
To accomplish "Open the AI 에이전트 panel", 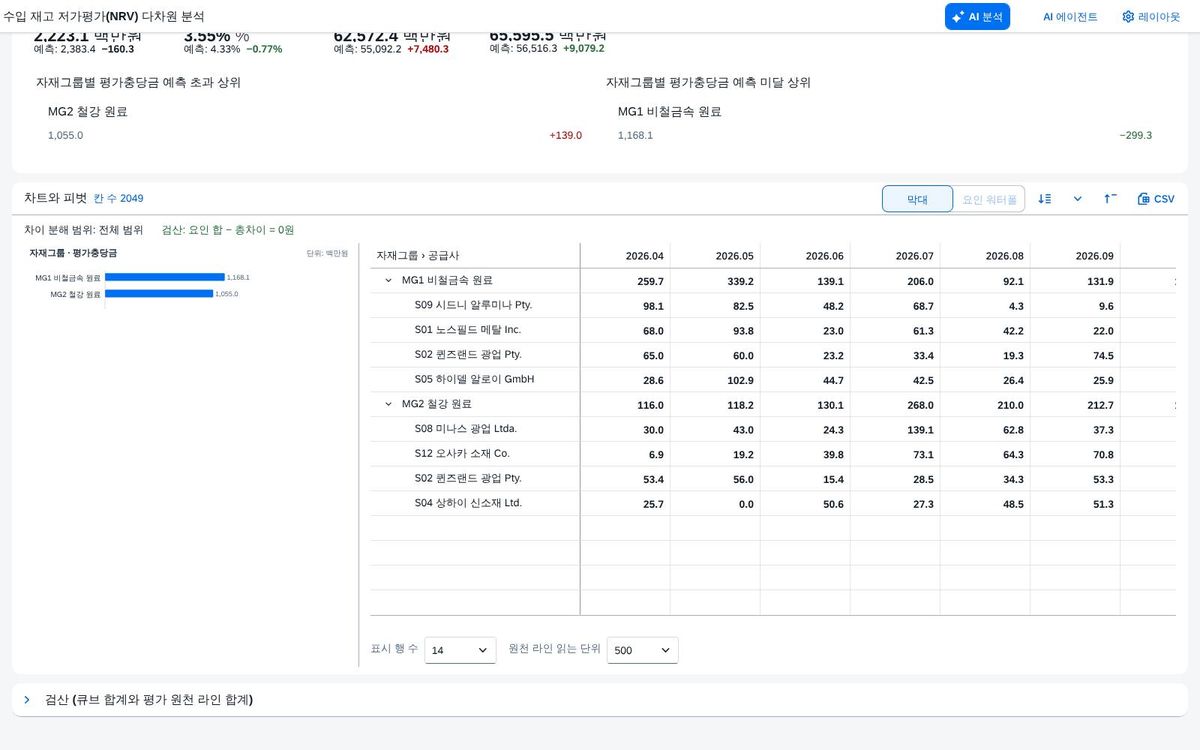I will click(1070, 17).
